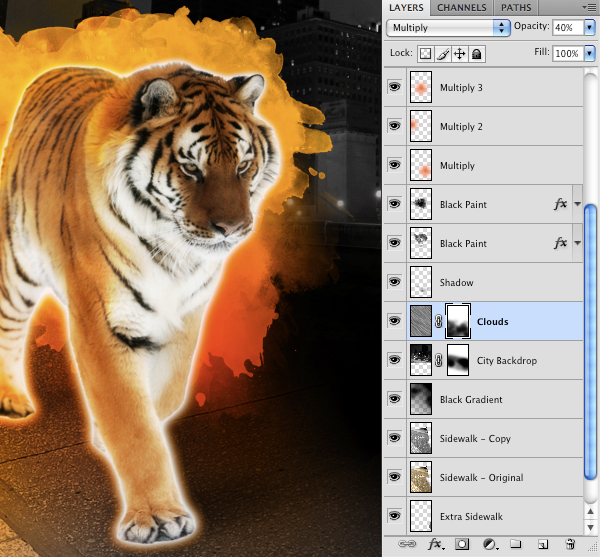Screen dimensions: 600x557
Task: Add a layer mask with the mask icon
Action: coord(462,544)
